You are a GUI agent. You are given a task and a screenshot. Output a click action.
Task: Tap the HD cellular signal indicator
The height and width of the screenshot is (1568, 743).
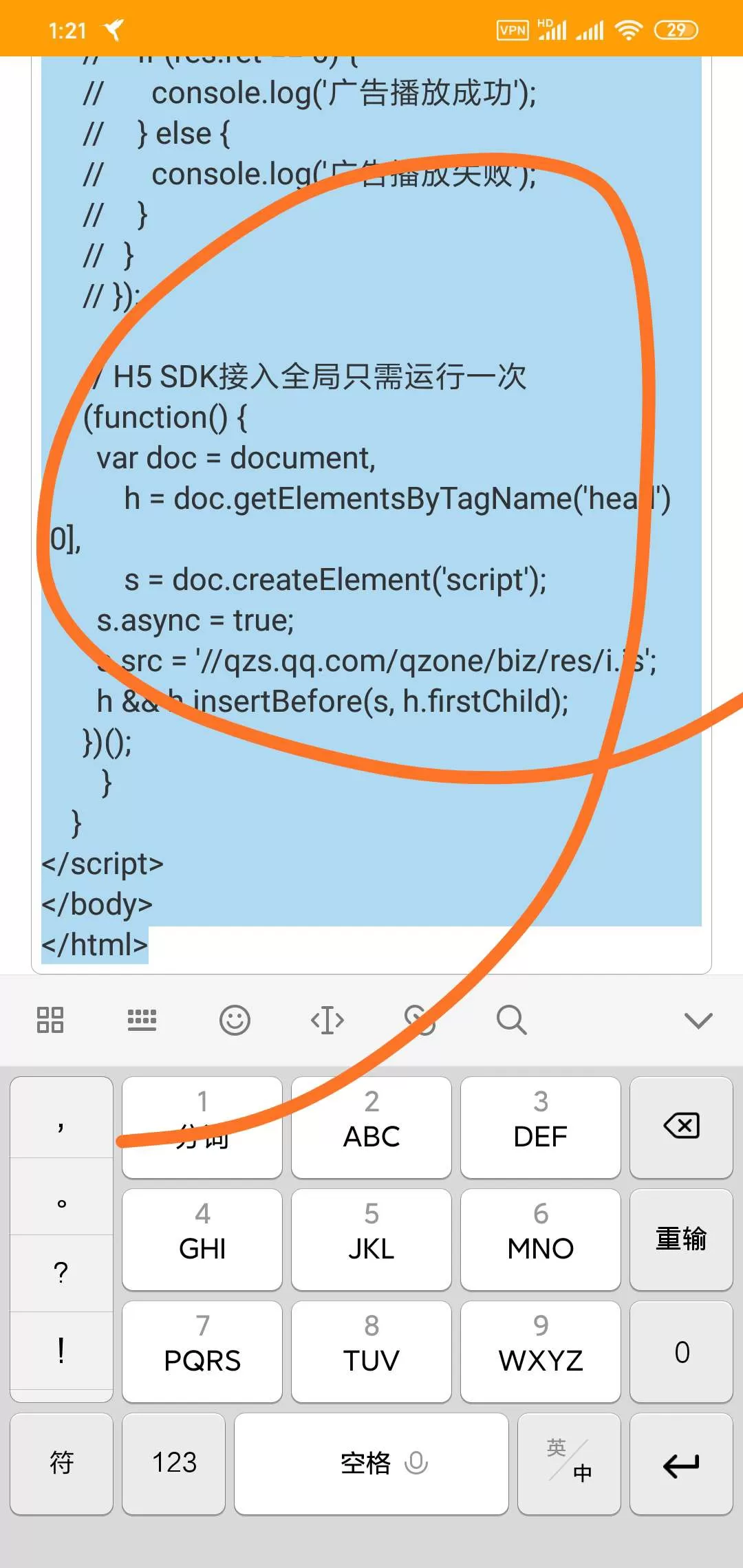[552, 30]
